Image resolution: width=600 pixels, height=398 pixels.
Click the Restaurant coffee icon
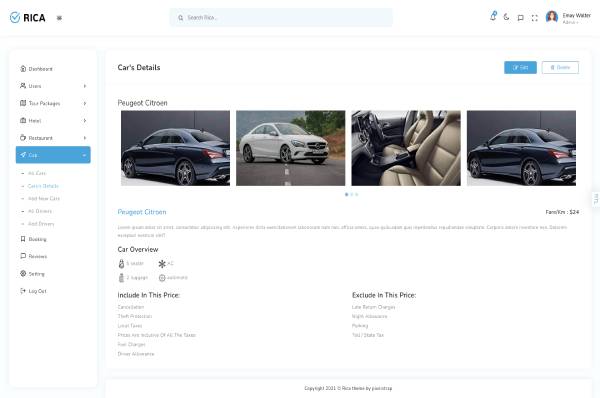(23, 137)
